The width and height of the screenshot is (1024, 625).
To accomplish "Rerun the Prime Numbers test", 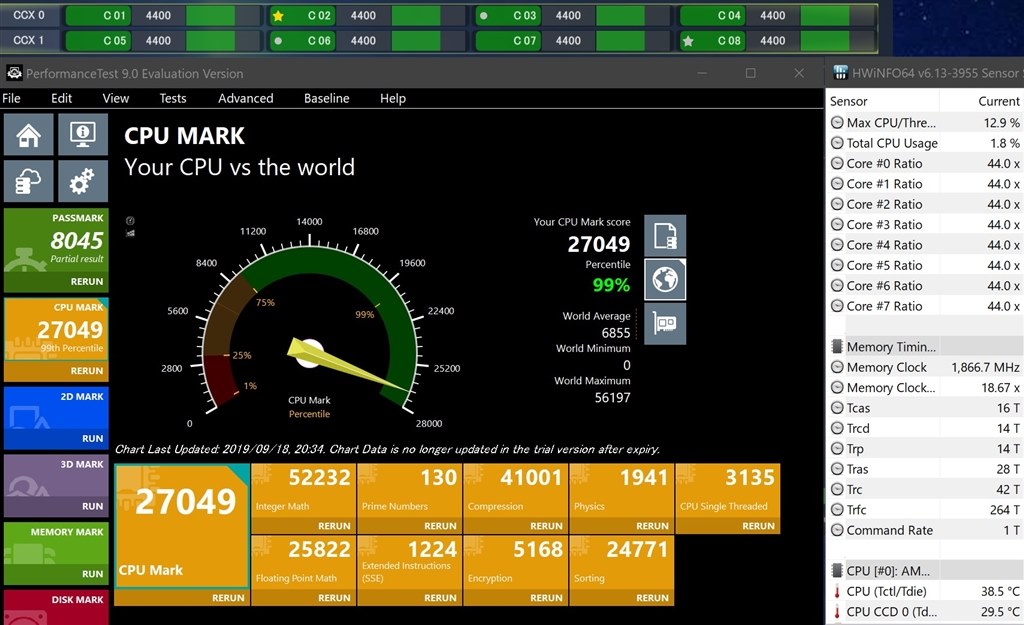I will (440, 526).
